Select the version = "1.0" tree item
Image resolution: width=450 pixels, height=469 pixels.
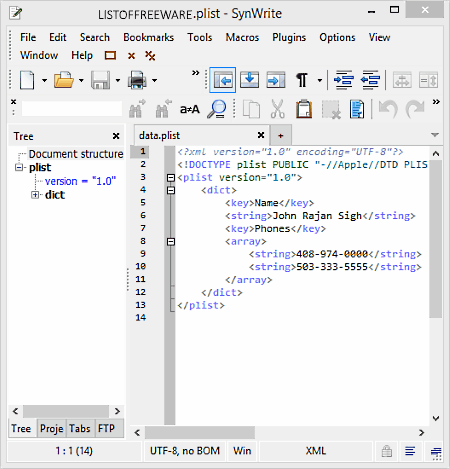[x=80, y=181]
